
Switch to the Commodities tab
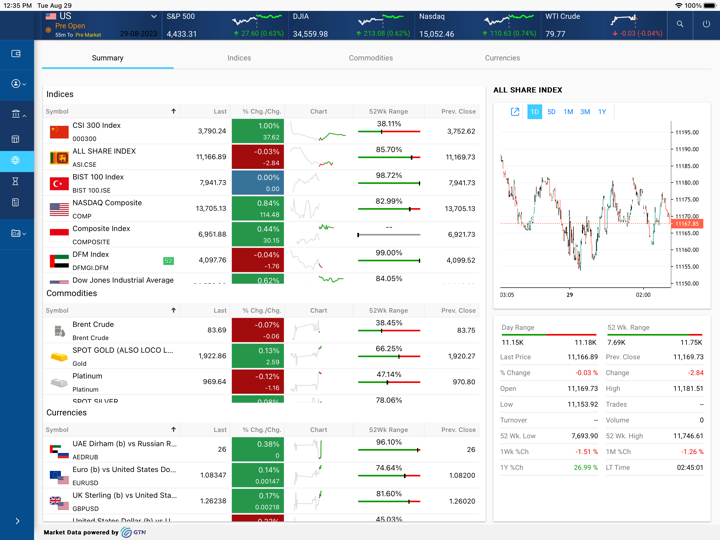tap(370, 58)
